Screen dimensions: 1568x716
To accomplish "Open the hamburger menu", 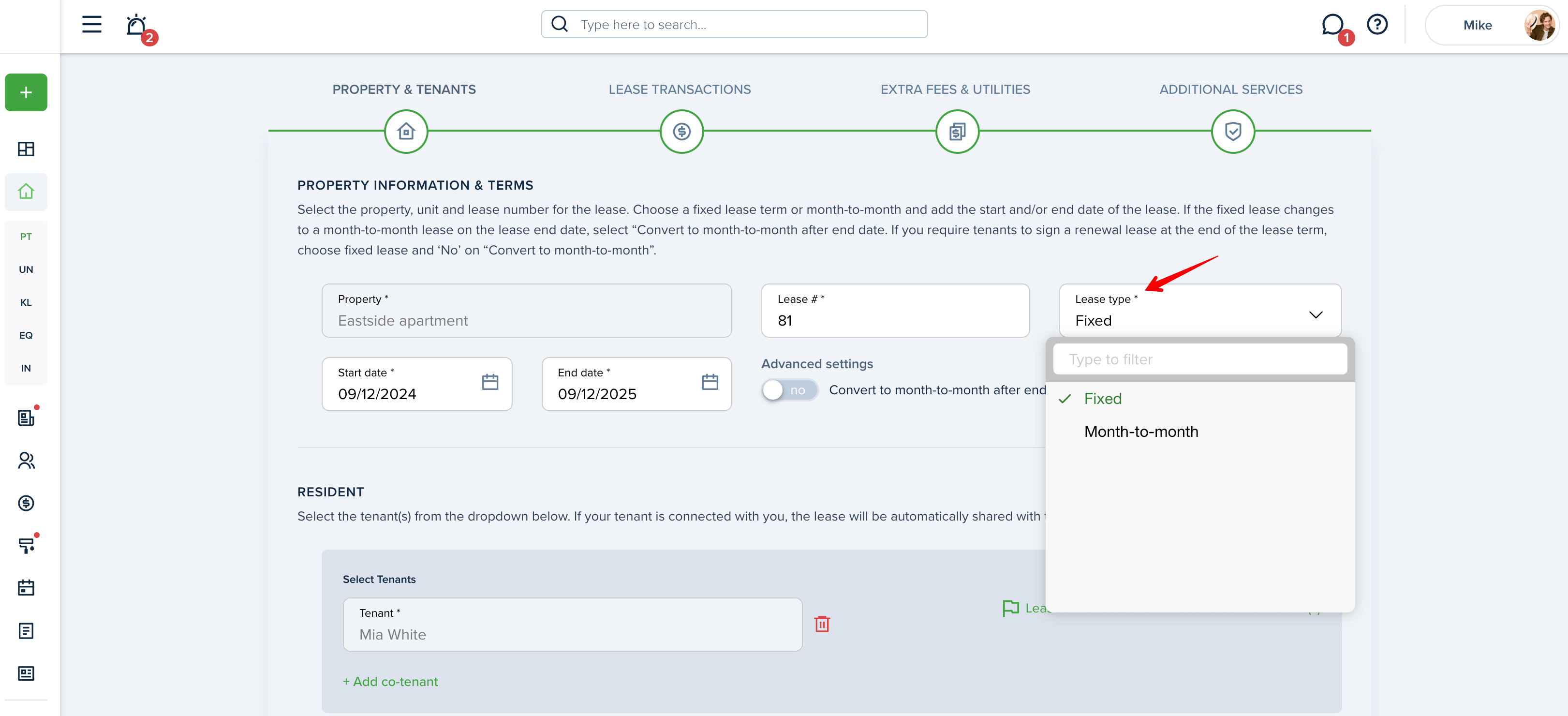I will point(92,24).
